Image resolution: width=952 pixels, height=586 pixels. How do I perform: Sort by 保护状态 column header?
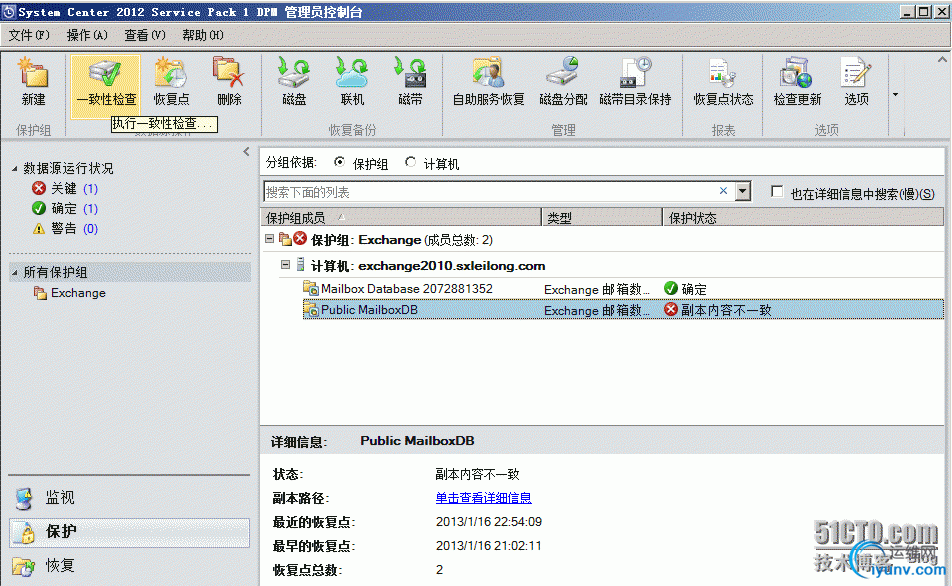803,217
